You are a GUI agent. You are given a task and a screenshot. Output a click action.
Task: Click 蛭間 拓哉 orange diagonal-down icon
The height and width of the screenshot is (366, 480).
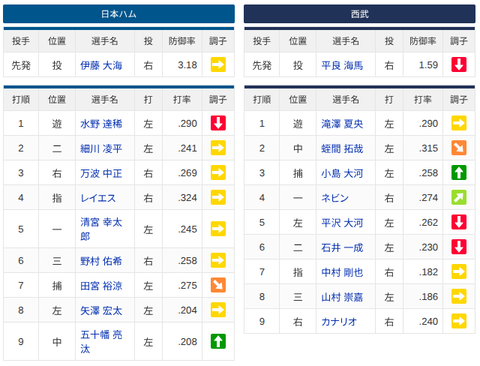click(459, 148)
